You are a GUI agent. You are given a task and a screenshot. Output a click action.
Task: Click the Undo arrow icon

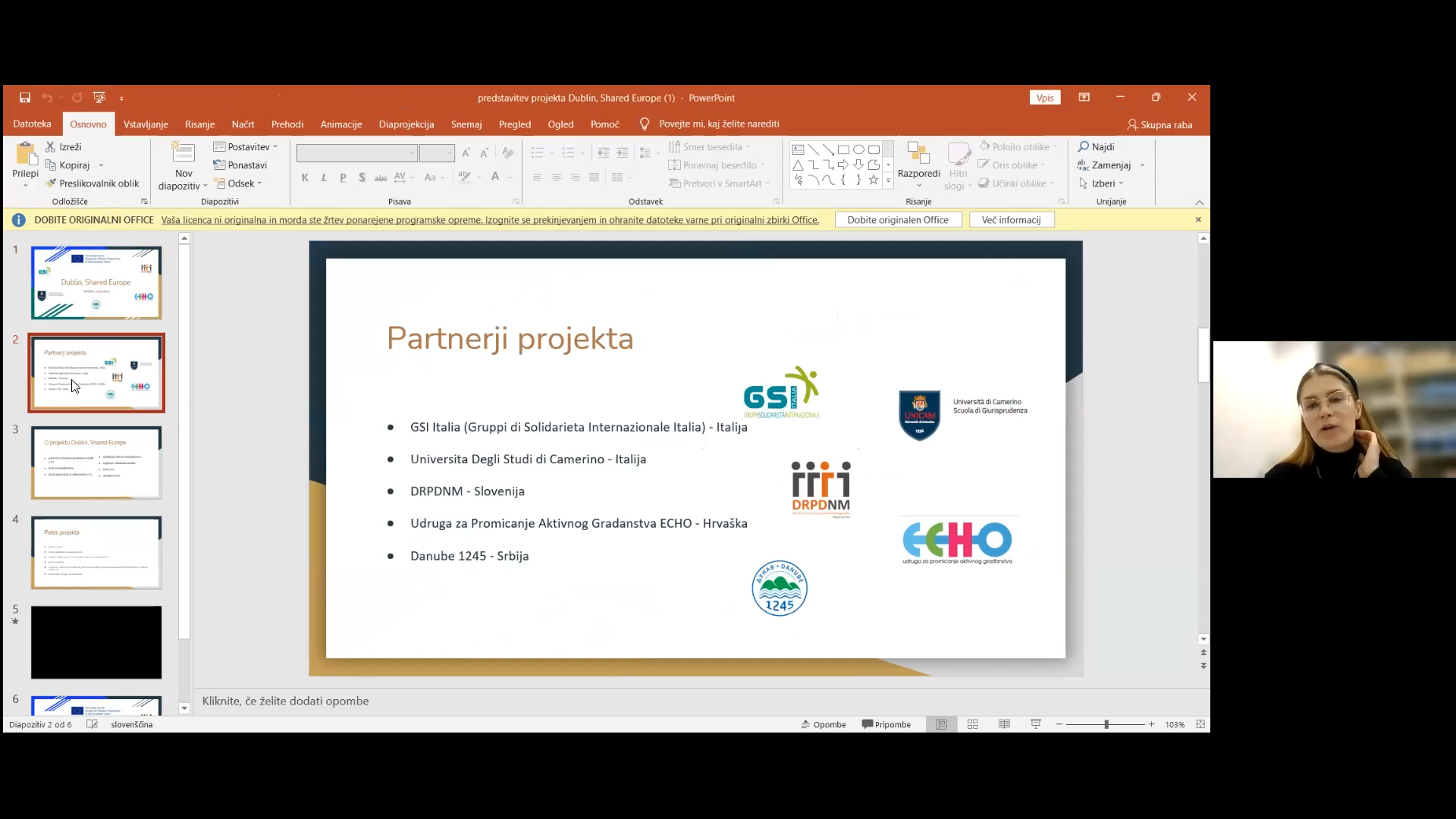point(47,97)
